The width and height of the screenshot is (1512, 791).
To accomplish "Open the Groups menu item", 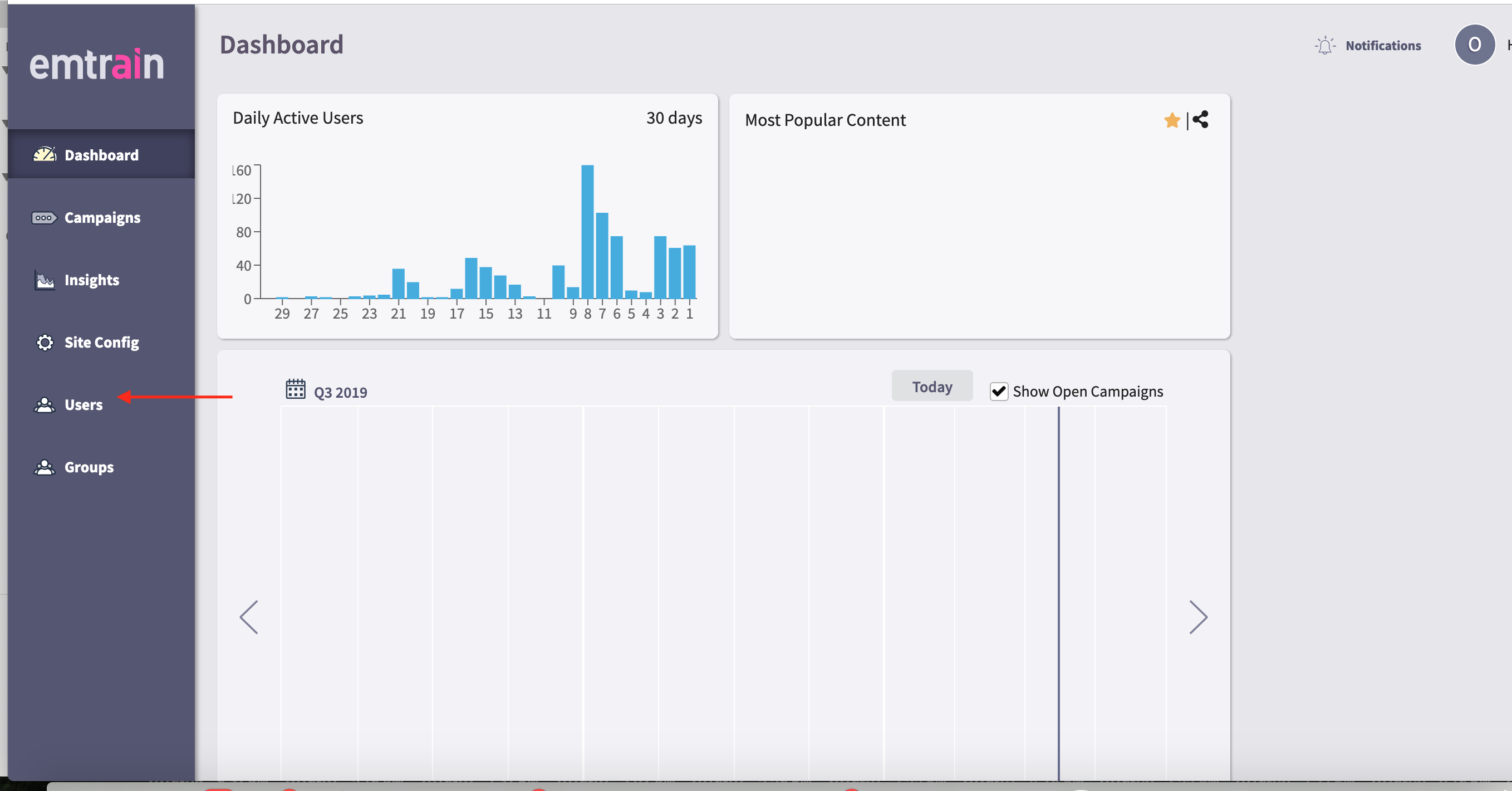I will pos(101,467).
